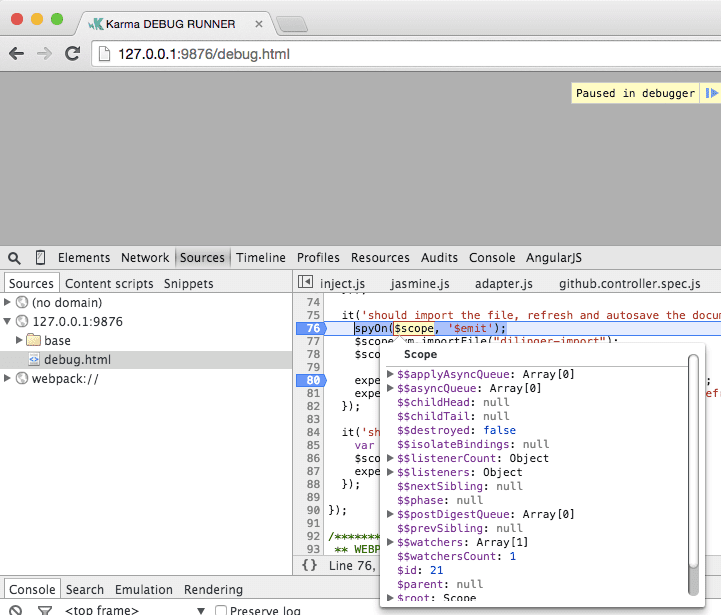Open the console filter funnel icon
721x615 pixels.
(x=44, y=610)
